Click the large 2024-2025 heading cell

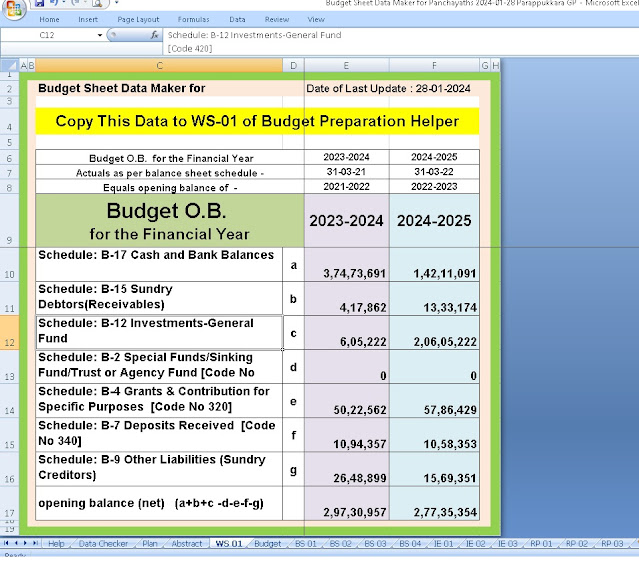click(434, 220)
